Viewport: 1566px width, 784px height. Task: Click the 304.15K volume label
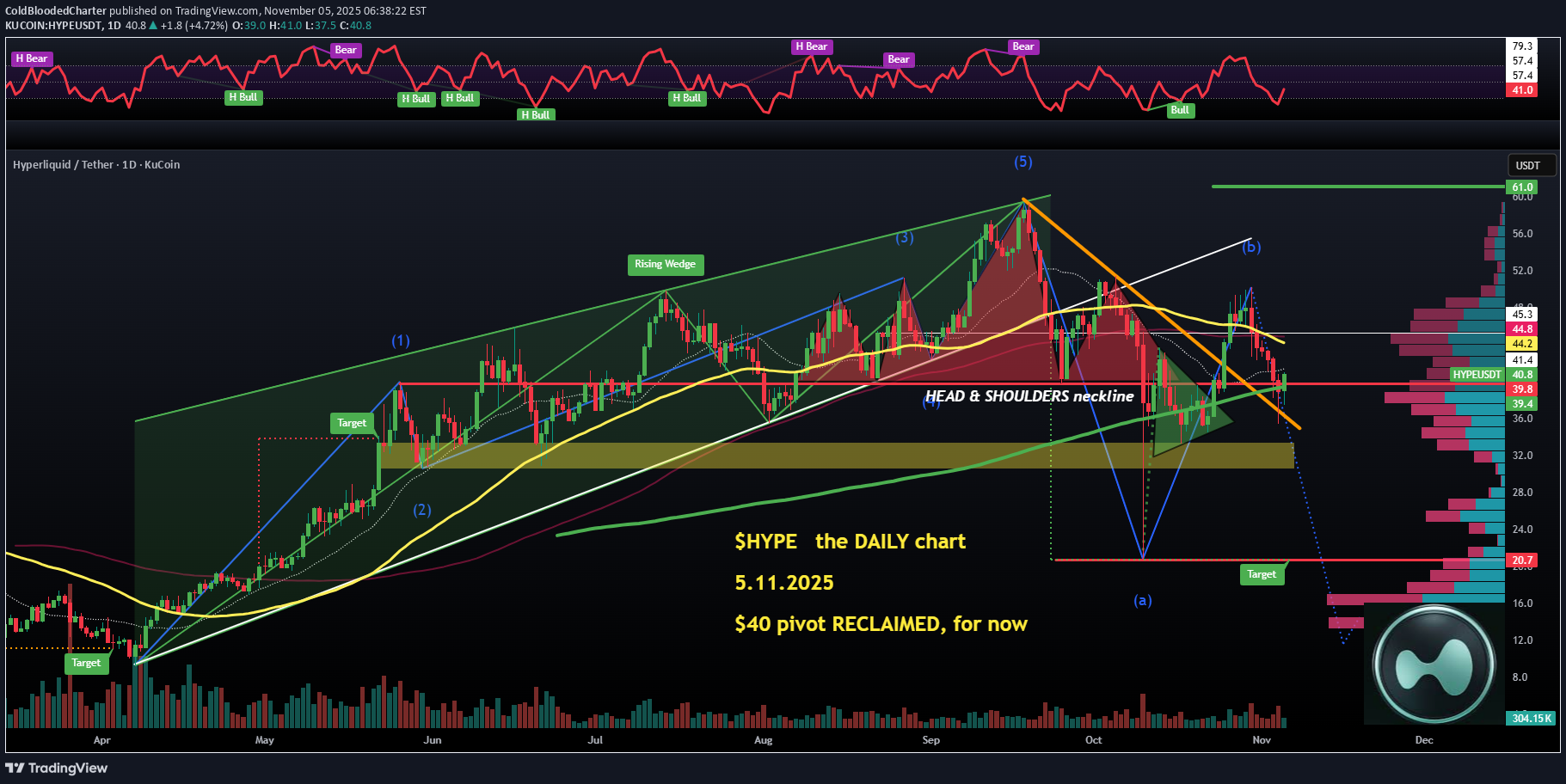[1531, 718]
